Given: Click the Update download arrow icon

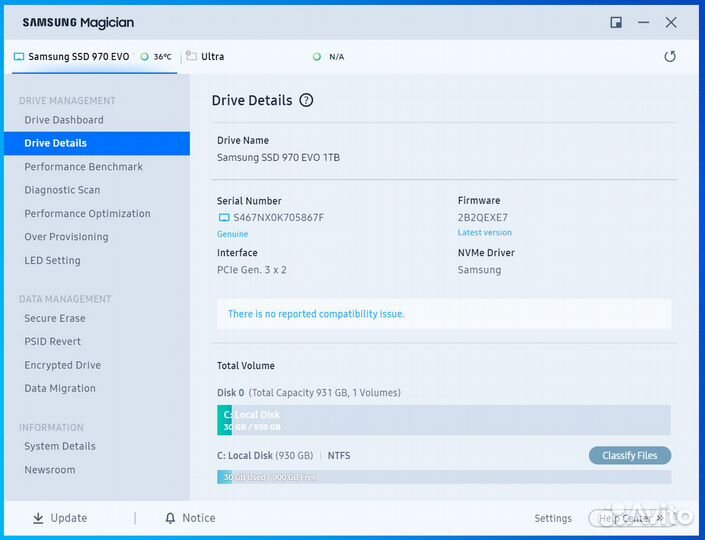Looking at the screenshot, I should point(38,518).
